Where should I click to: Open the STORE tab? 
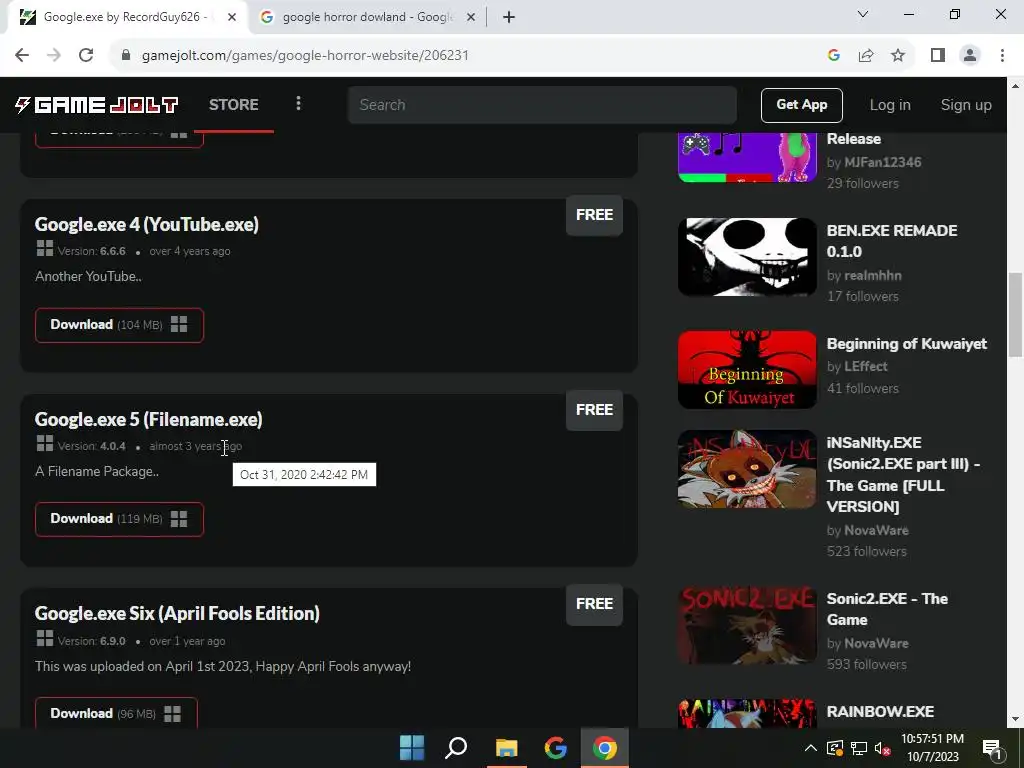point(234,104)
